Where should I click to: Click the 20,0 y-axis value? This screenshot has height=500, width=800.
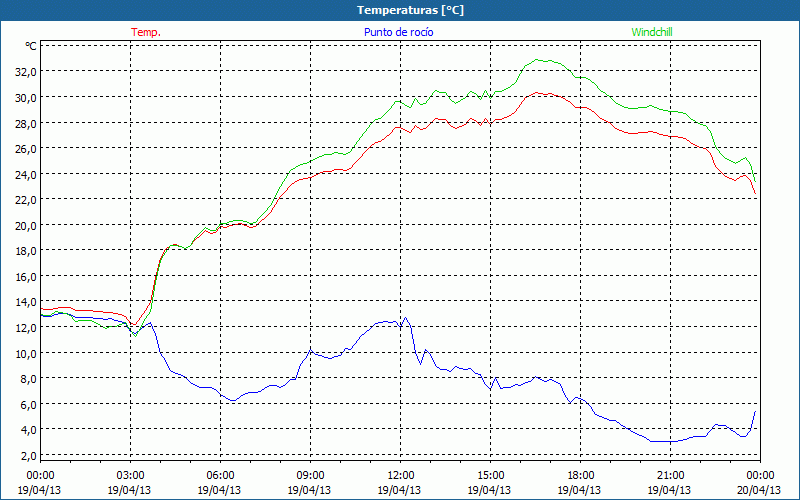27,226
